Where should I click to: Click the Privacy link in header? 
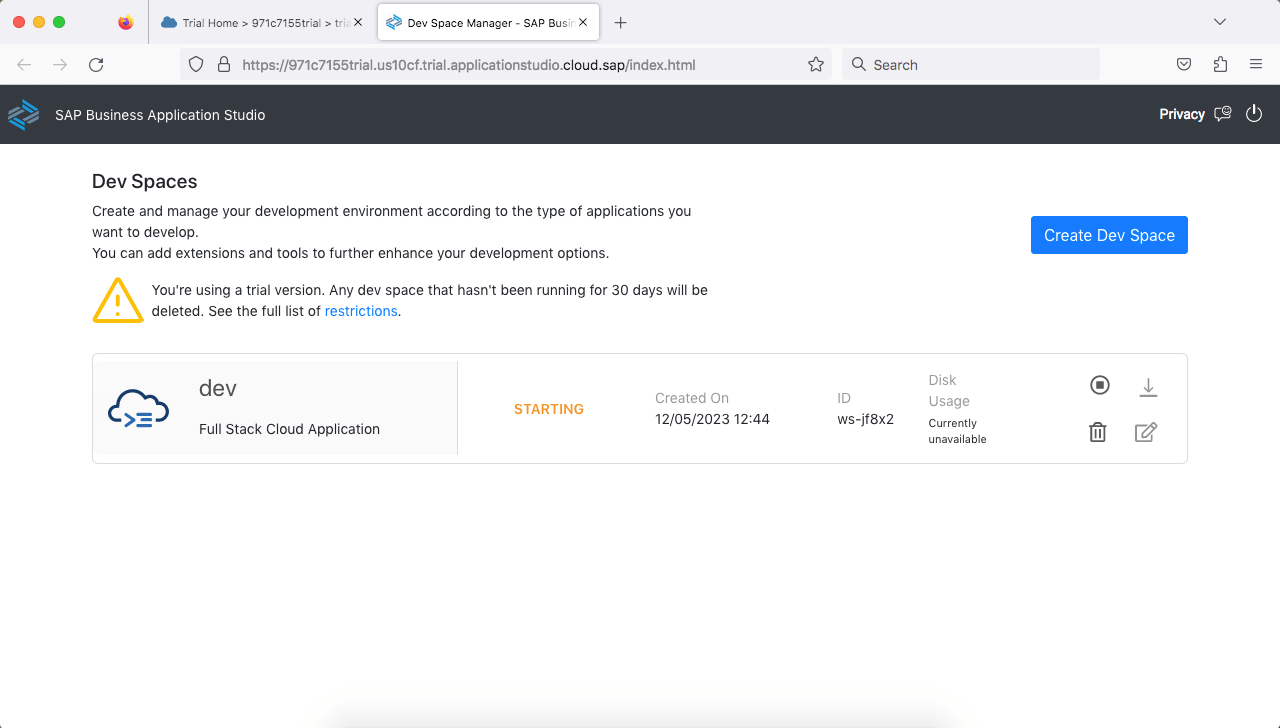[1182, 114]
